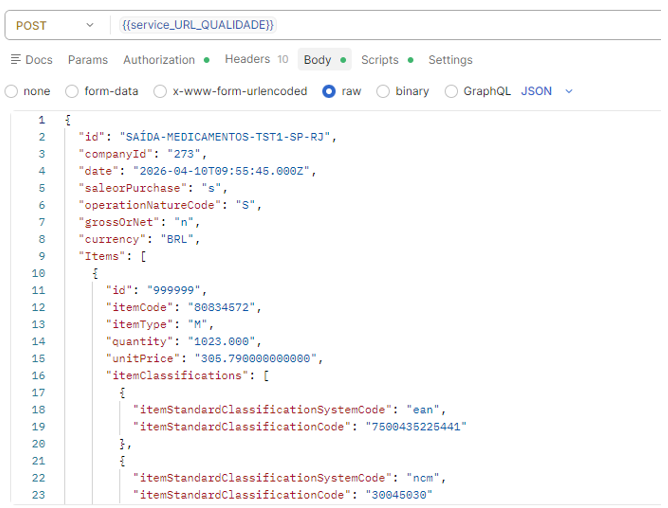
Task: Click the "999999" id value
Action: pos(173,290)
